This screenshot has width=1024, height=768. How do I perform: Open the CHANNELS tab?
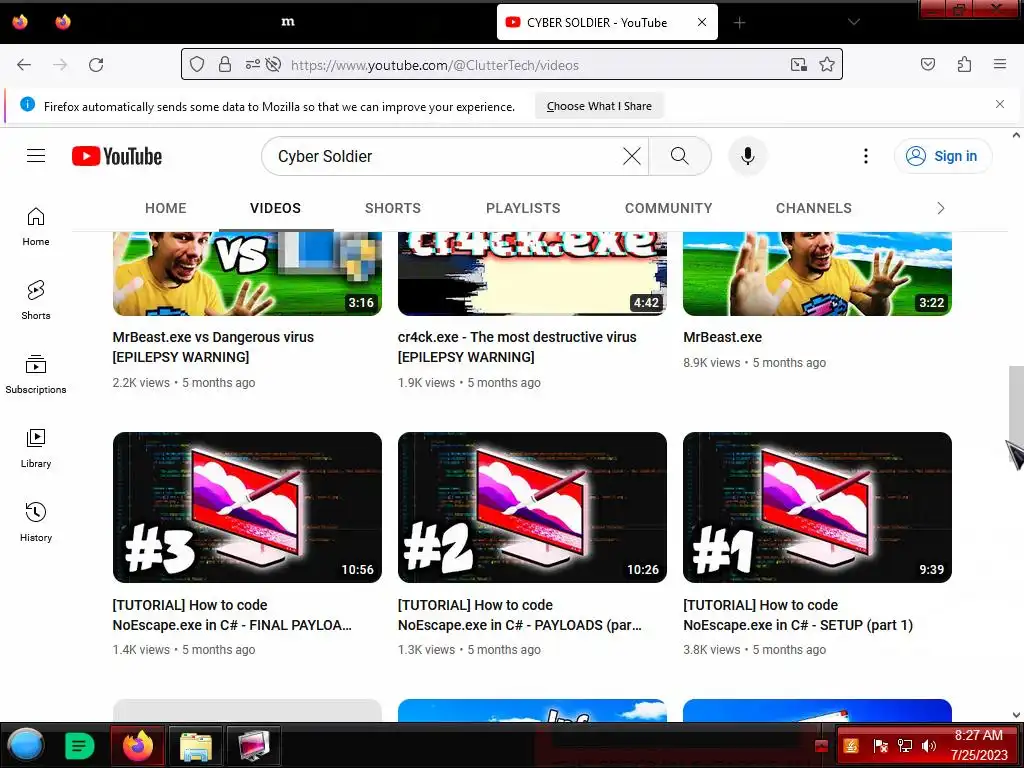click(814, 208)
